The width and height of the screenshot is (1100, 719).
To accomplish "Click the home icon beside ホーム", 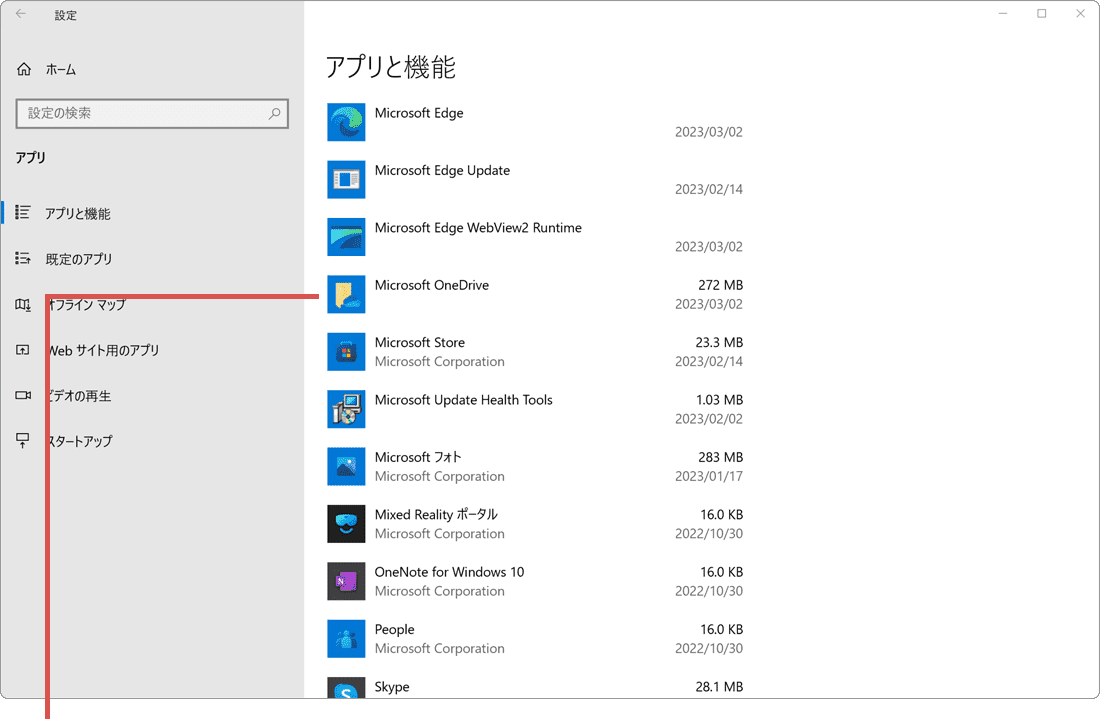I will click(24, 69).
